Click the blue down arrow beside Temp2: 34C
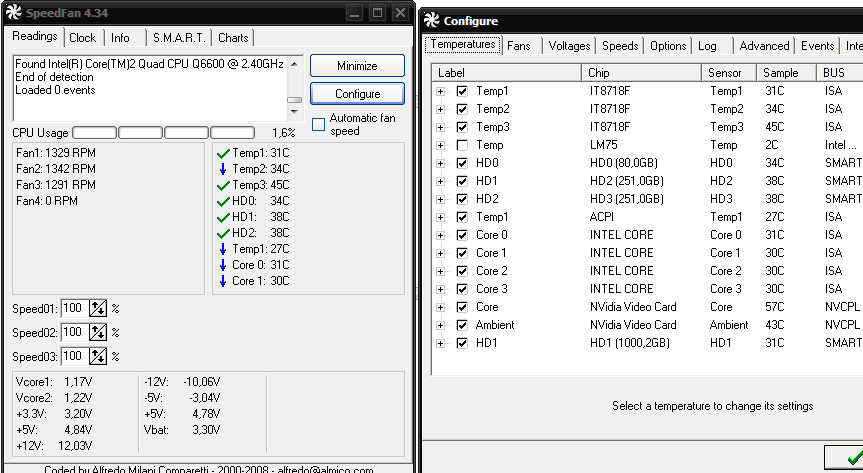 (x=223, y=169)
